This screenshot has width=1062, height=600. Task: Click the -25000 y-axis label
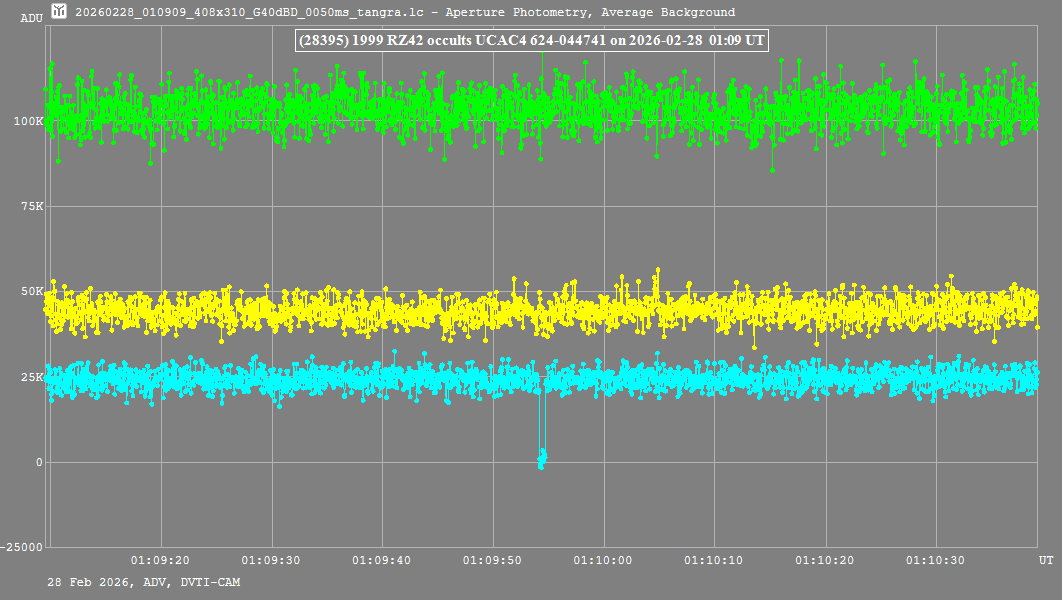22,547
